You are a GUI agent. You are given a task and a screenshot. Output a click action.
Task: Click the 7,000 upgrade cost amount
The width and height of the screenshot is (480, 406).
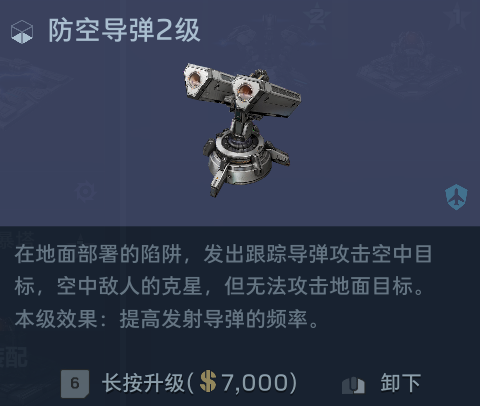tap(255, 383)
